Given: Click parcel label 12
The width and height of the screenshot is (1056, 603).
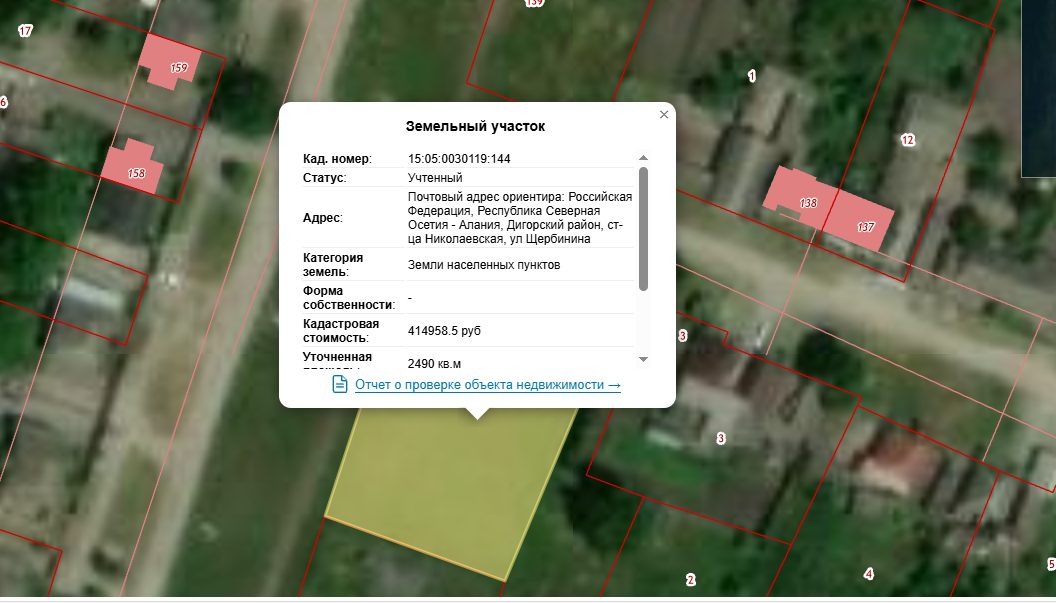Looking at the screenshot, I should pyautogui.click(x=908, y=139).
